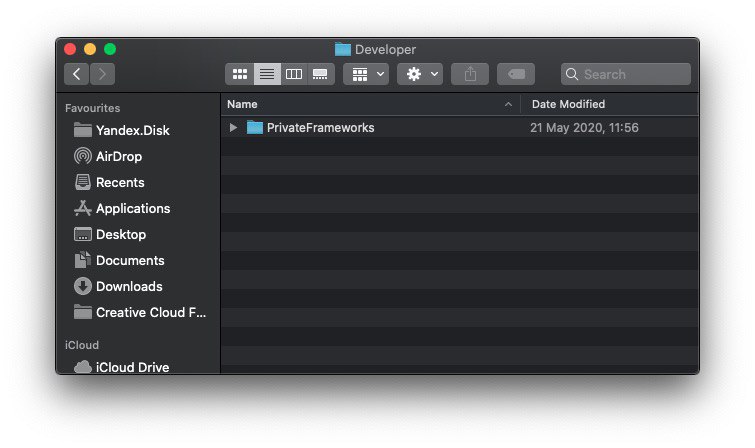The width and height of the screenshot is (755, 448).
Task: Click the Share toolbar button
Action: coord(470,74)
